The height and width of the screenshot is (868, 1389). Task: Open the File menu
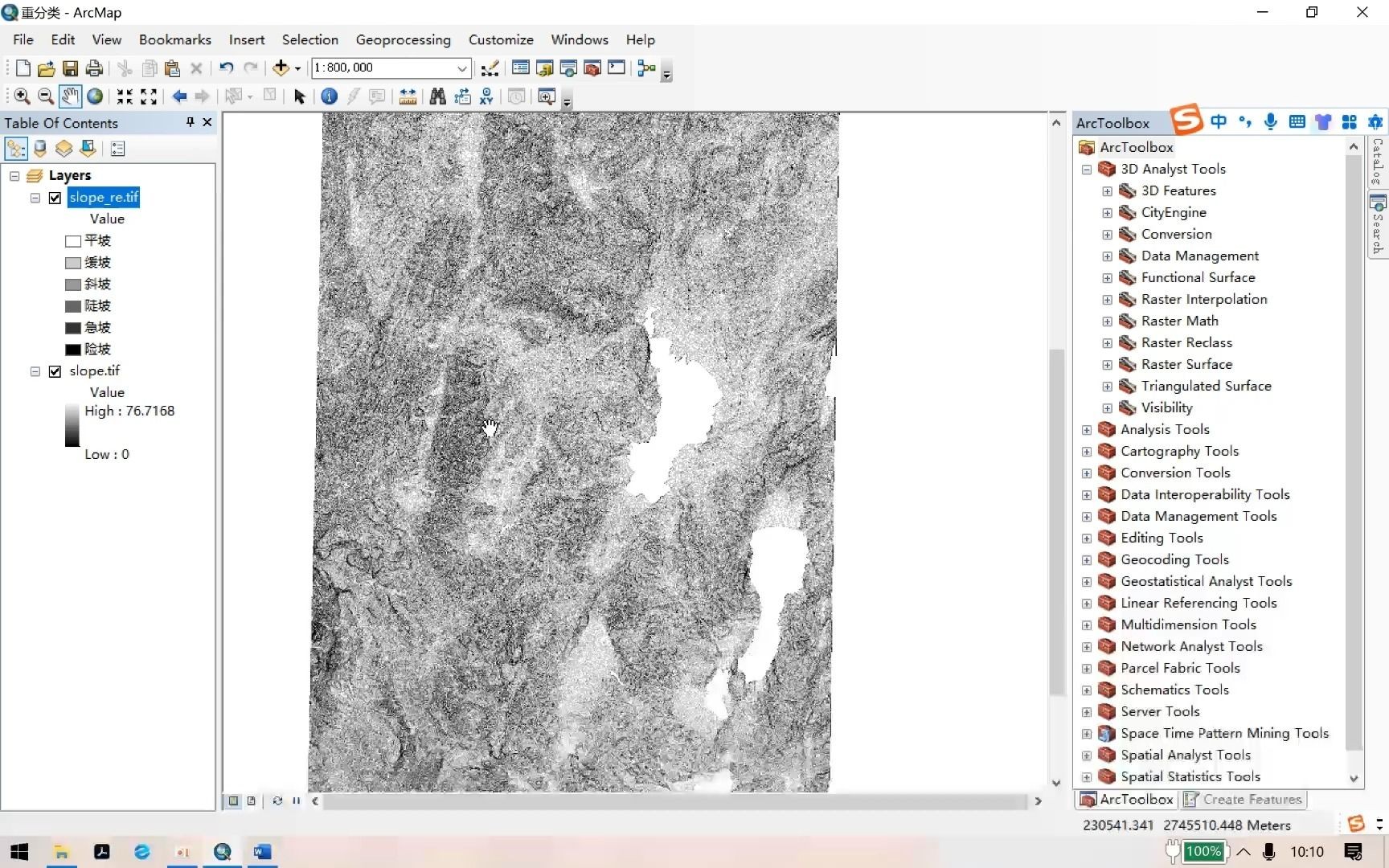(x=23, y=39)
